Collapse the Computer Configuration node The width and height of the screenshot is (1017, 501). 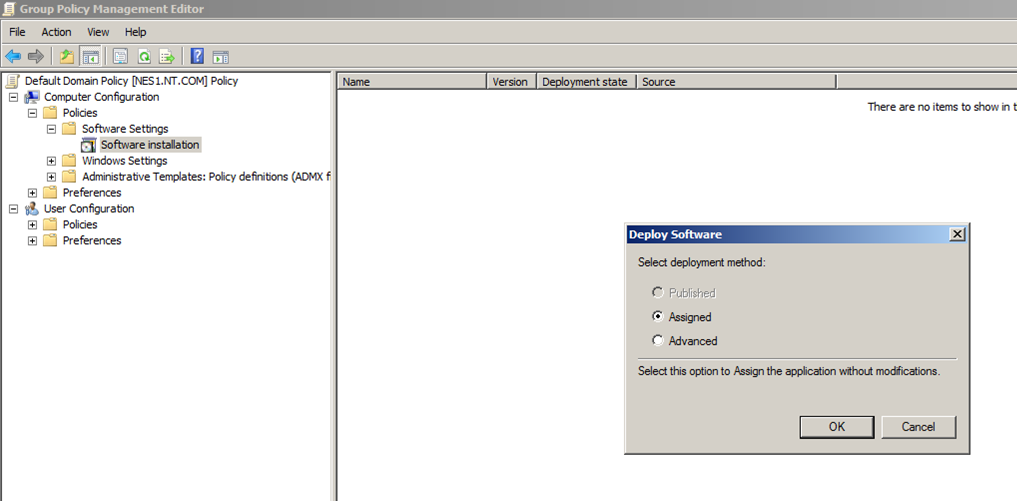[14, 97]
